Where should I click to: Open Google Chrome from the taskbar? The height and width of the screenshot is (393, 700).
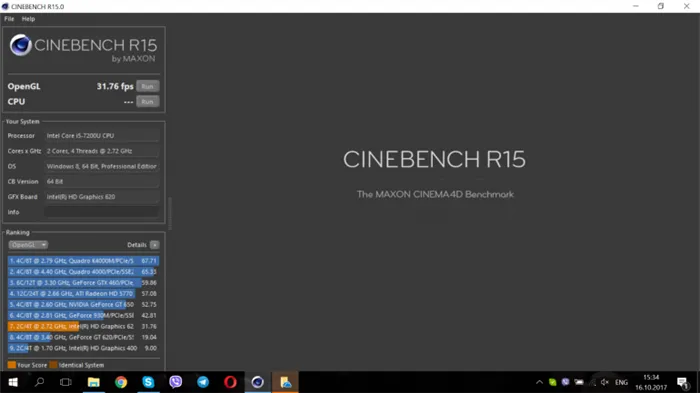121,382
